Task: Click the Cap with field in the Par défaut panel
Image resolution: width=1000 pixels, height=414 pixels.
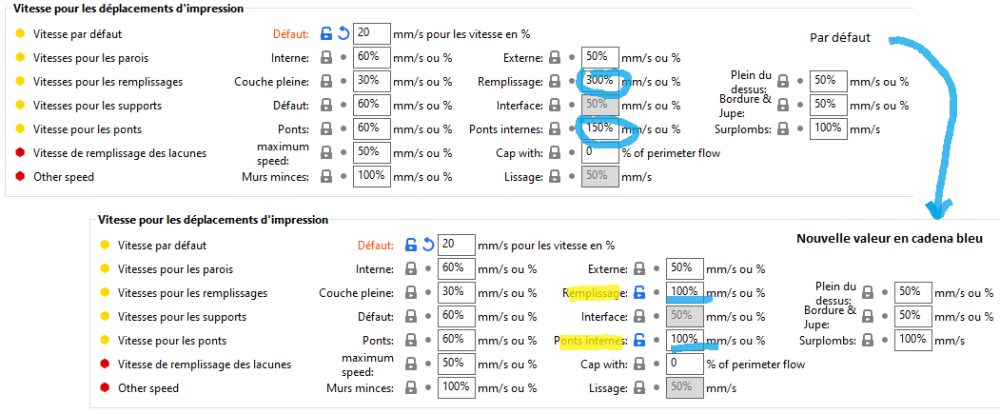Action: [600, 153]
